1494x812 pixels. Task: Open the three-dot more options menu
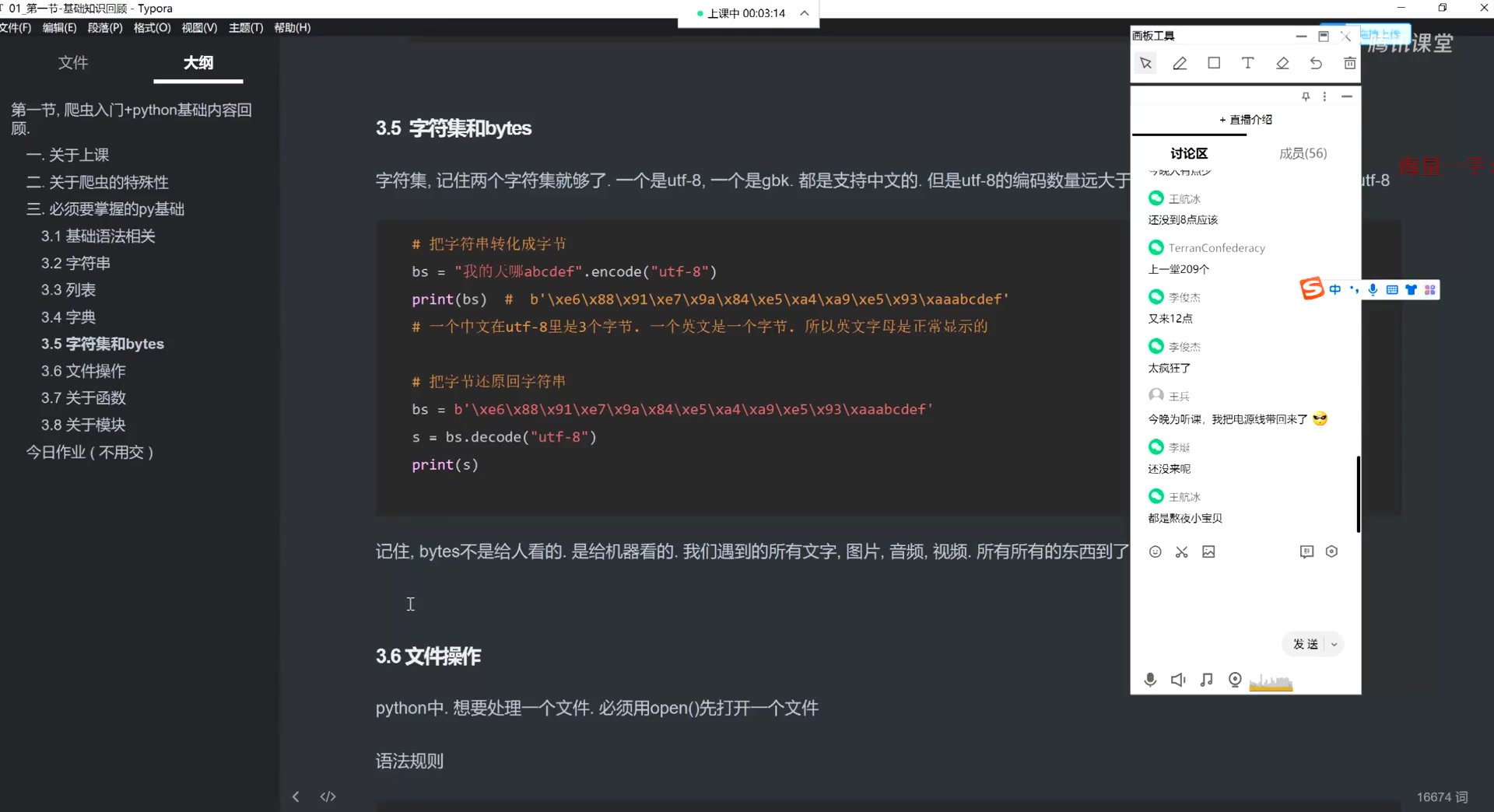tap(1324, 96)
